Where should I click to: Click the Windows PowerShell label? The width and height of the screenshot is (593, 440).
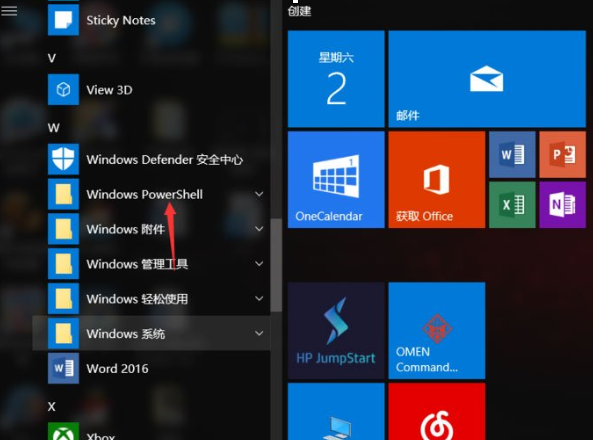tap(144, 194)
